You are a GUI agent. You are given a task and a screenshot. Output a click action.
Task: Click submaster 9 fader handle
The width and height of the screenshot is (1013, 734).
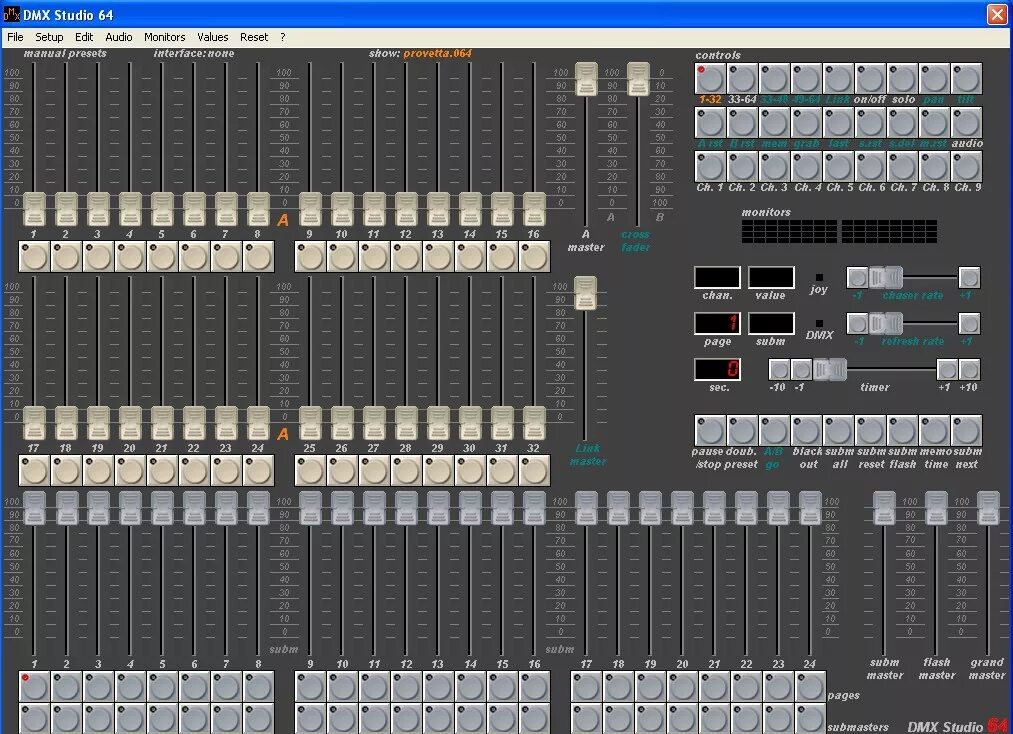pyautogui.click(x=310, y=507)
